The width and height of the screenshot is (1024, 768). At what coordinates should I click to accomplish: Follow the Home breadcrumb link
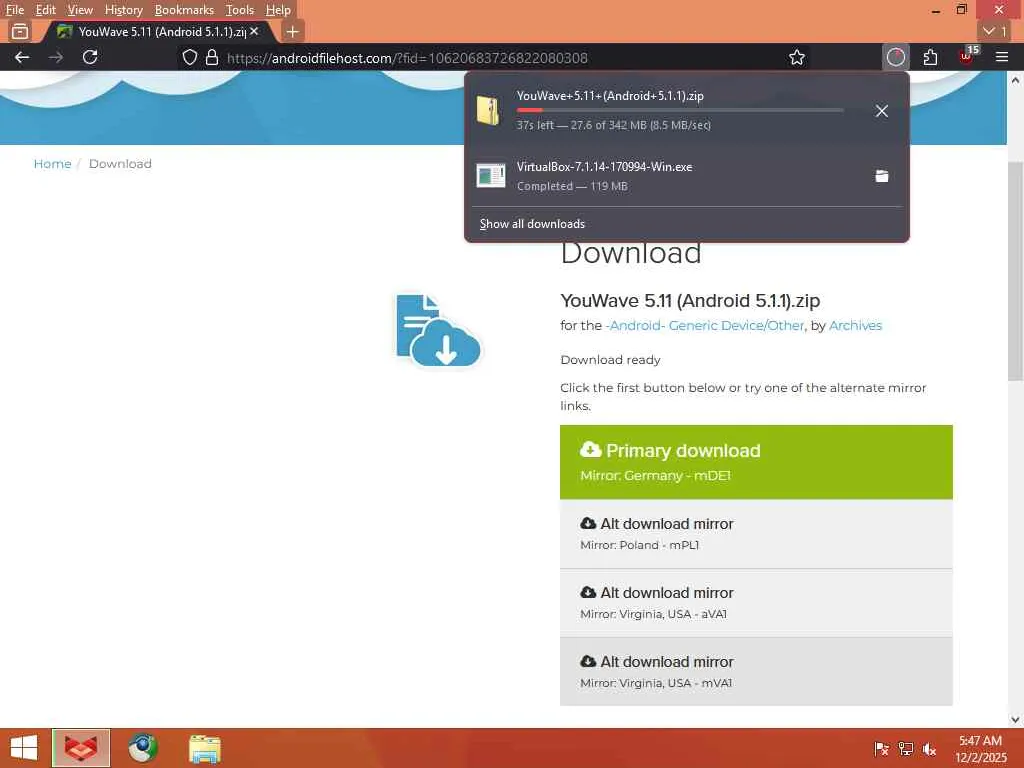[52, 164]
